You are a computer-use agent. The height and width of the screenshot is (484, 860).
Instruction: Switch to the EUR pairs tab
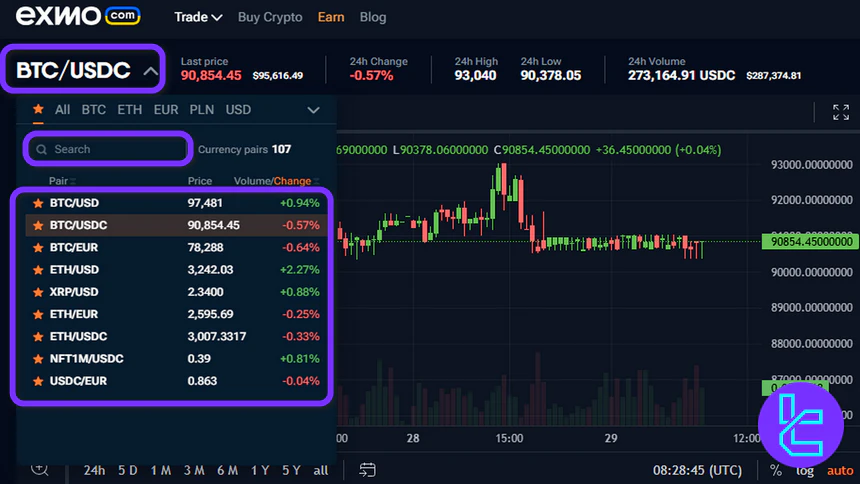(x=166, y=110)
